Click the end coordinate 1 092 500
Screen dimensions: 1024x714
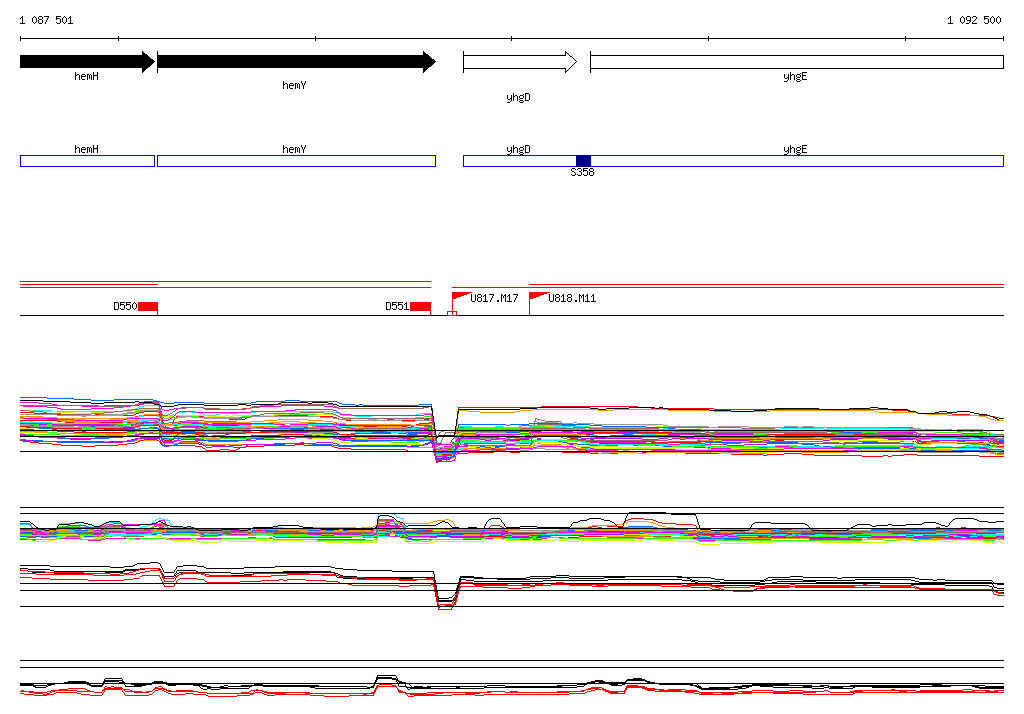pyautogui.click(x=974, y=20)
